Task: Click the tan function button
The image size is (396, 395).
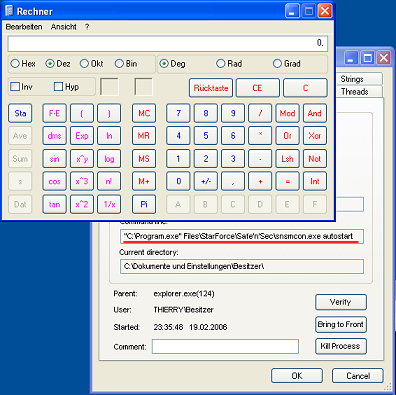Action: point(54,204)
